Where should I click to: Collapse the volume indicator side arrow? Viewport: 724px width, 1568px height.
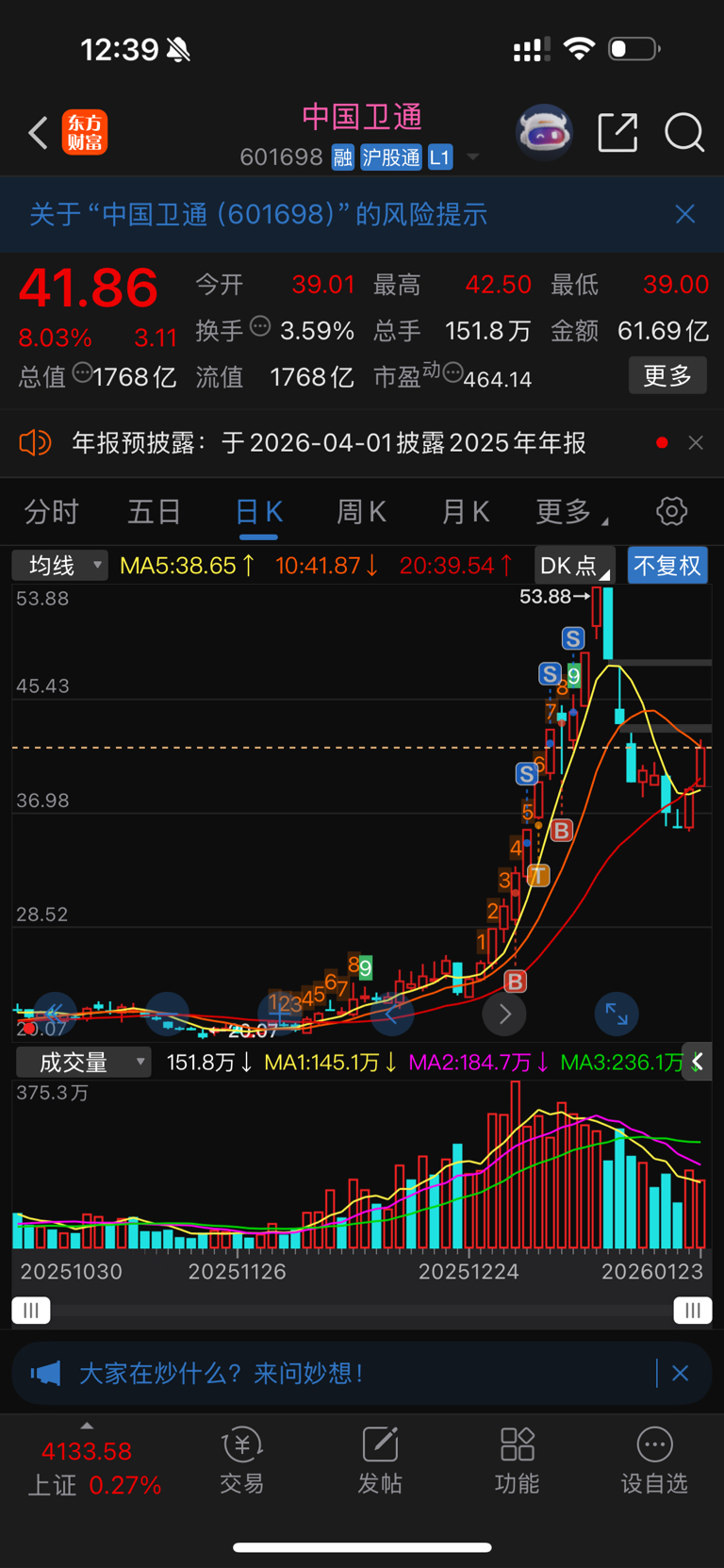click(697, 1062)
